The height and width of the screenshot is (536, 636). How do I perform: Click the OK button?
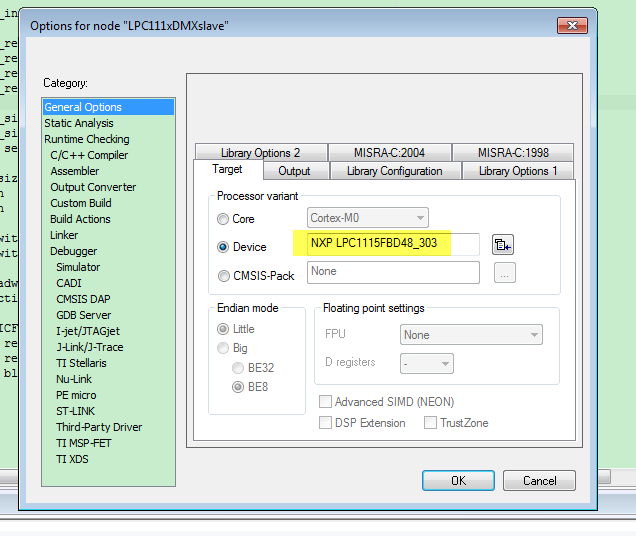pos(458,480)
